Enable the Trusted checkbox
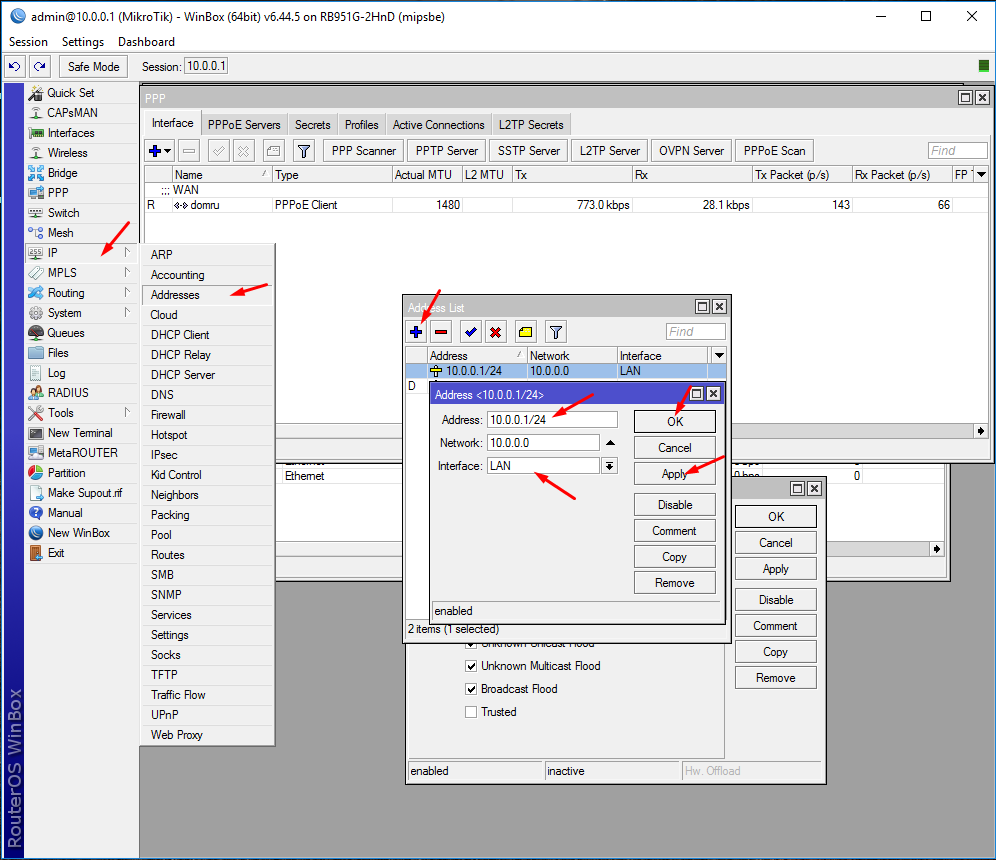Image resolution: width=996 pixels, height=860 pixels. [471, 712]
